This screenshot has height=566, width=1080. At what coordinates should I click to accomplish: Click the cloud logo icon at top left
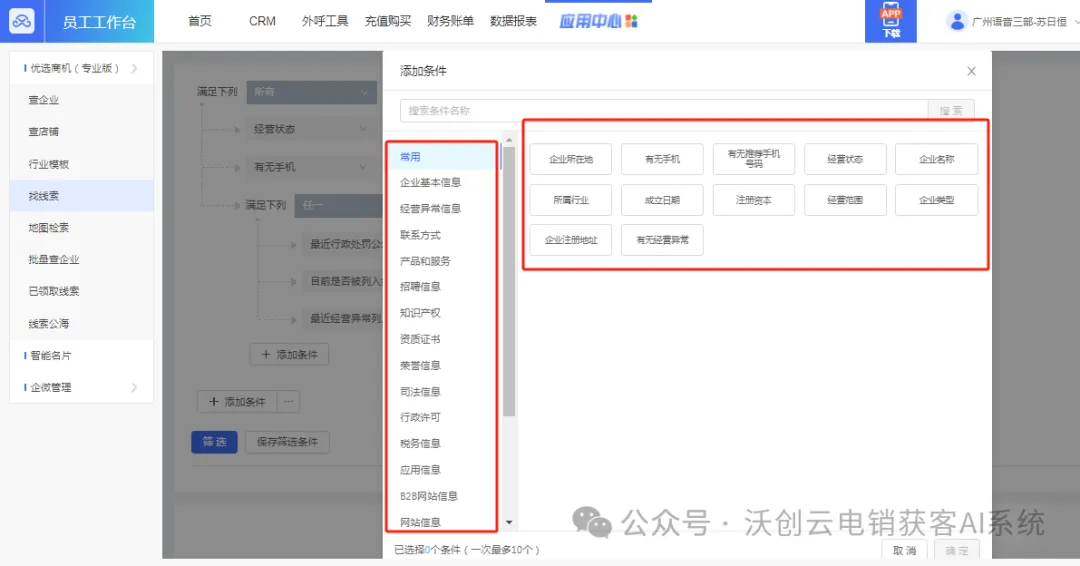coord(22,21)
